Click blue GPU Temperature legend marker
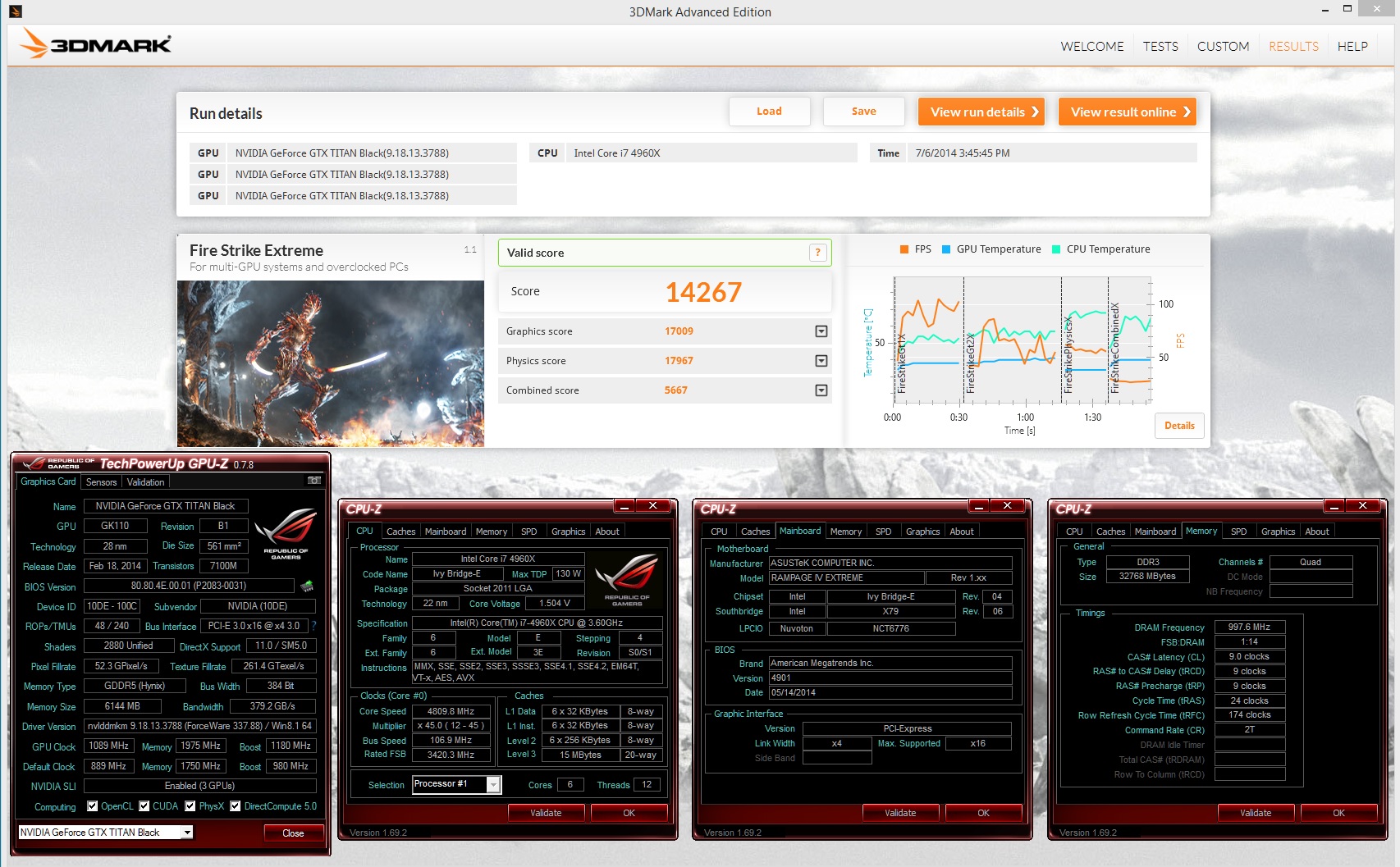This screenshot has height=867, width=1400. [946, 249]
